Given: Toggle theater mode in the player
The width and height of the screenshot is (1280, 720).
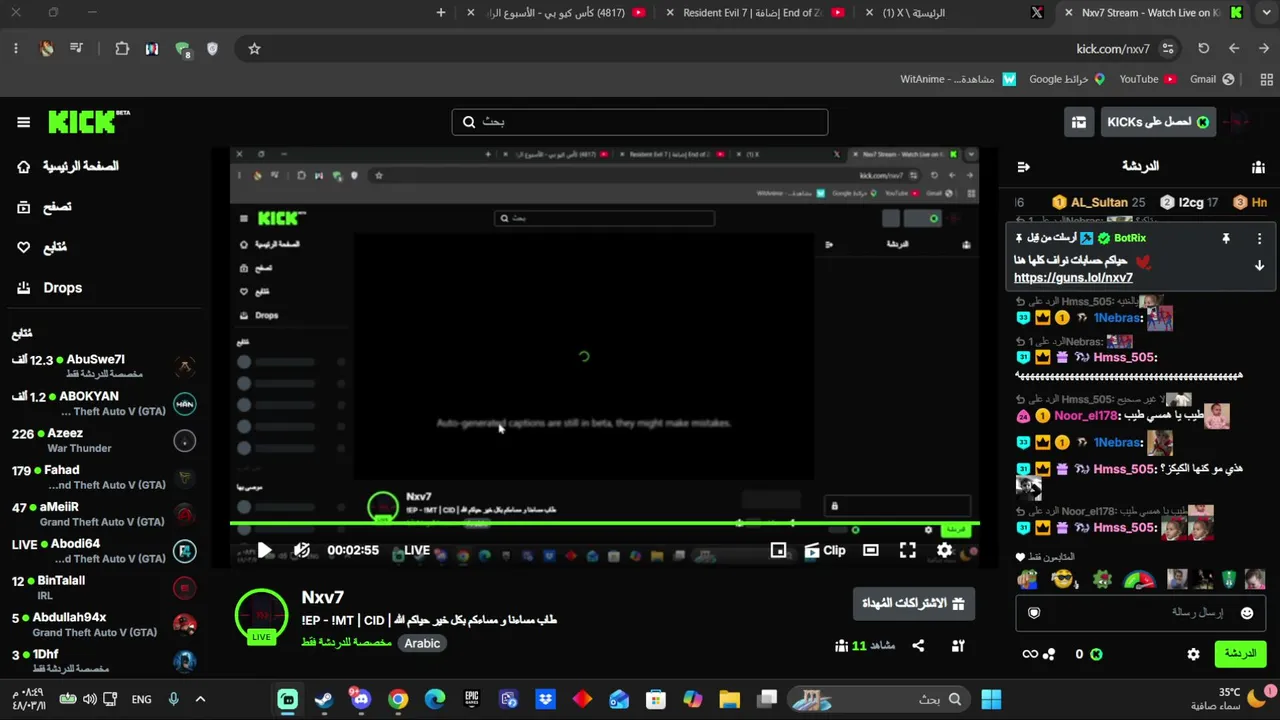Looking at the screenshot, I should tap(871, 550).
